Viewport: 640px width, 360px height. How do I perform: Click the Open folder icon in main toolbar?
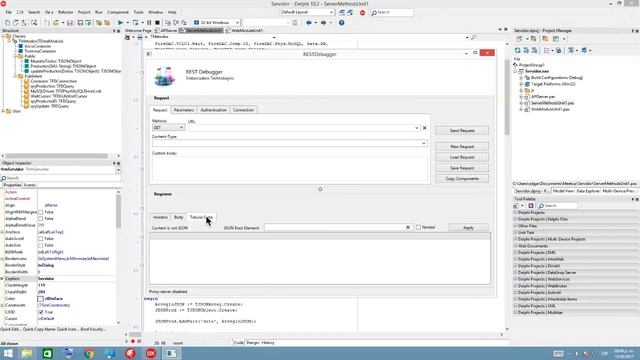click(56, 23)
